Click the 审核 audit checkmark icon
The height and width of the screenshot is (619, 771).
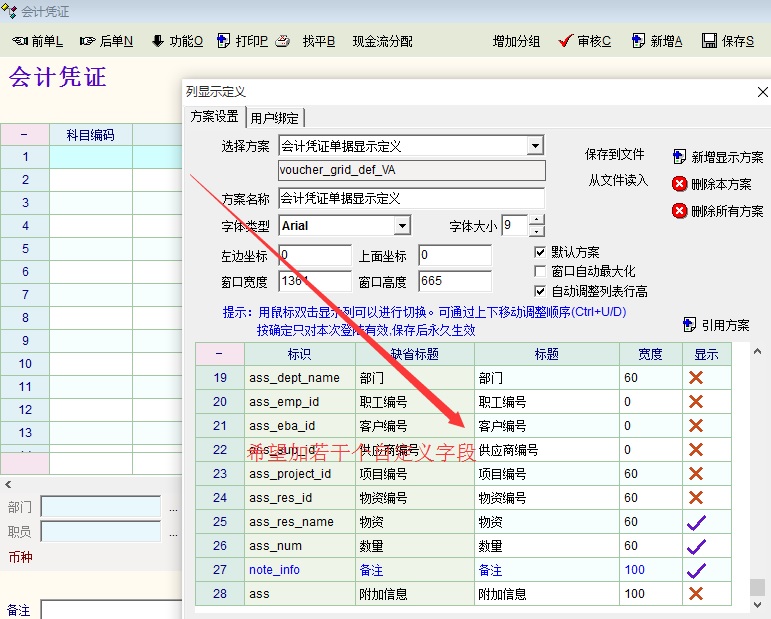tap(566, 41)
